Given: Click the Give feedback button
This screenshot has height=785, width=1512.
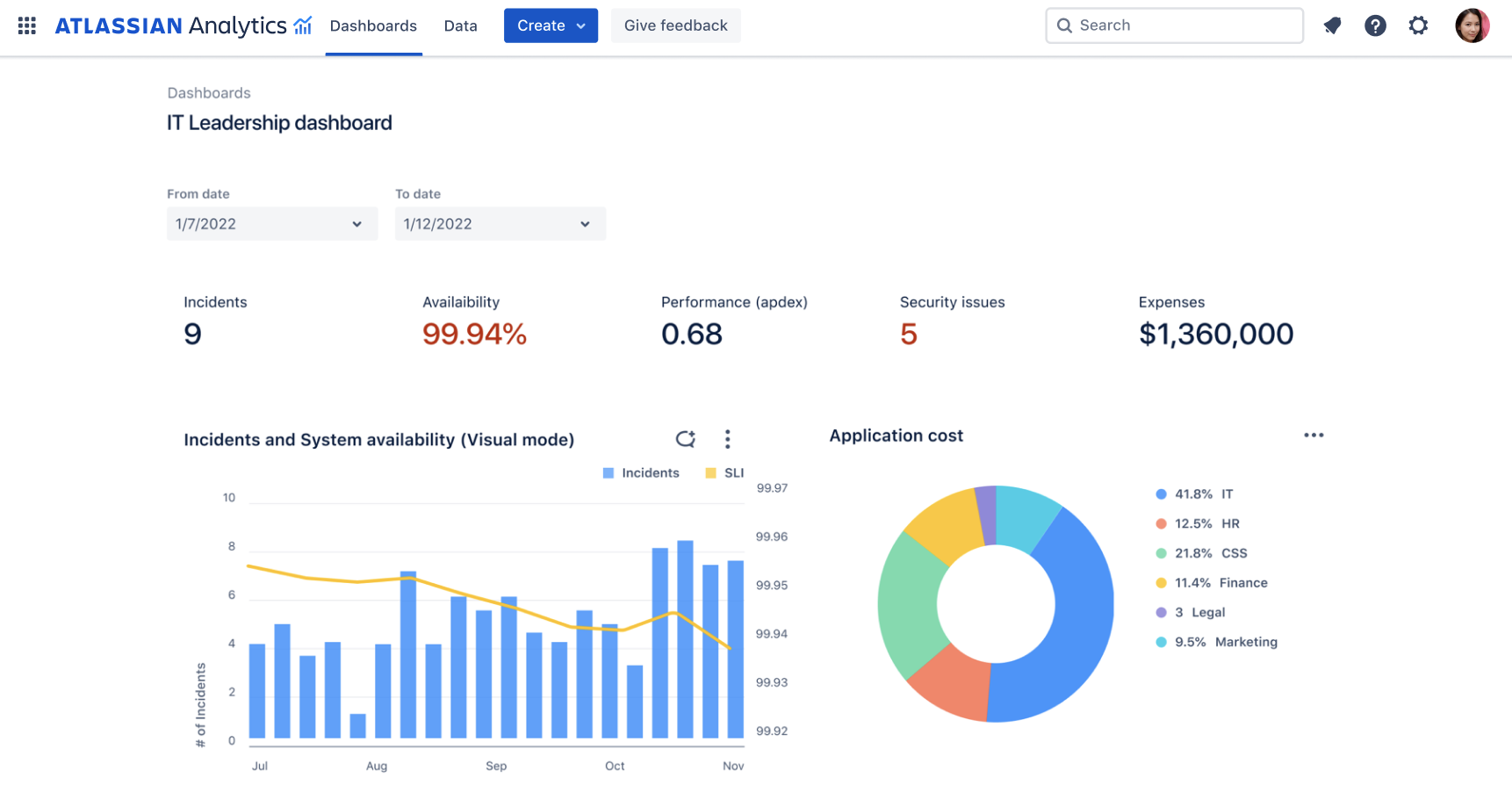Looking at the screenshot, I should [x=675, y=25].
